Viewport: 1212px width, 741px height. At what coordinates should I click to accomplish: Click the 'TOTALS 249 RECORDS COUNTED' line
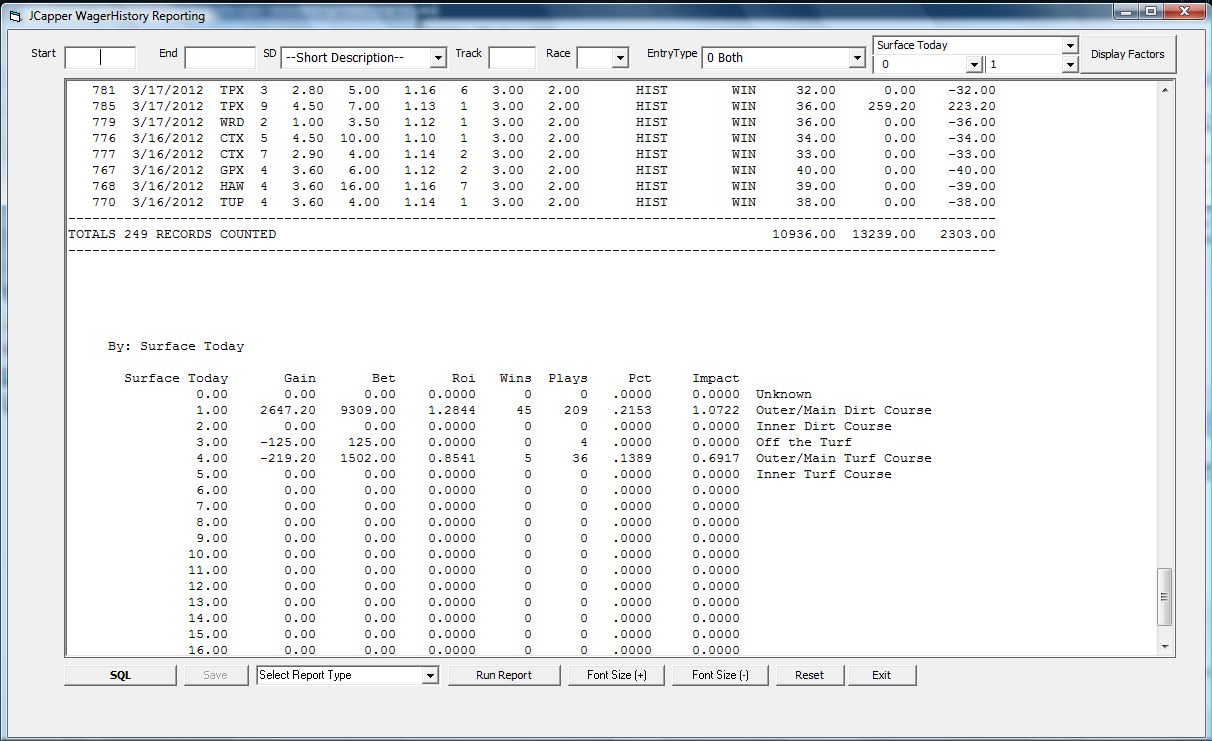(x=172, y=234)
